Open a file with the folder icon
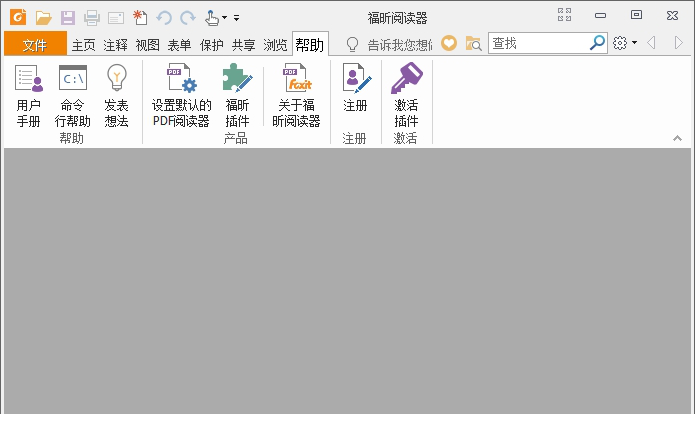 click(43, 18)
